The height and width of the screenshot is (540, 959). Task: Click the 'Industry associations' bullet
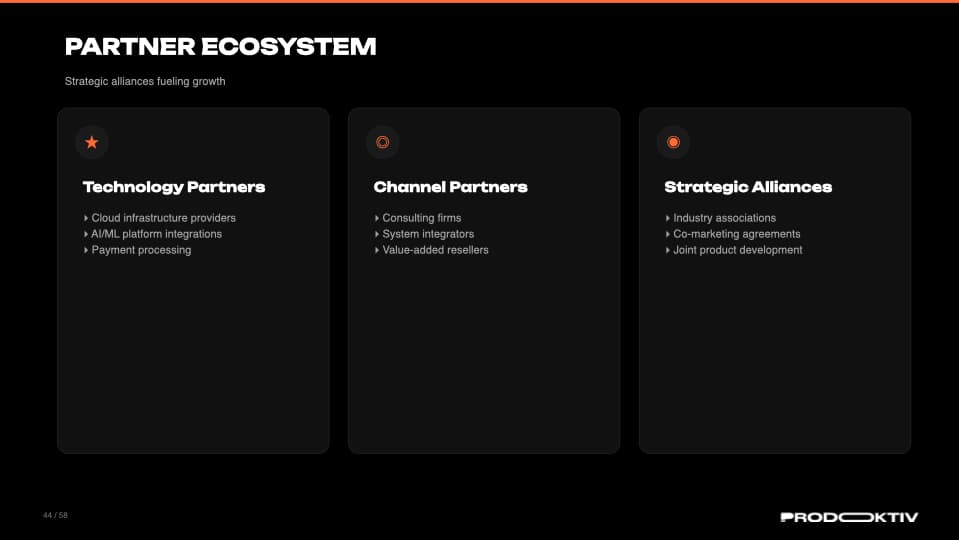point(724,218)
